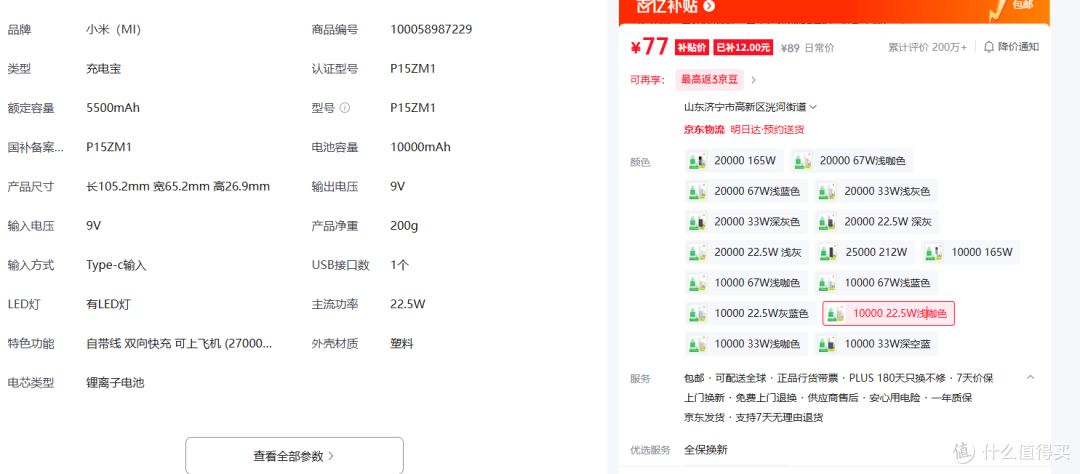Click the 小米（MI） brand value
1080x474 pixels.
click(x=114, y=30)
